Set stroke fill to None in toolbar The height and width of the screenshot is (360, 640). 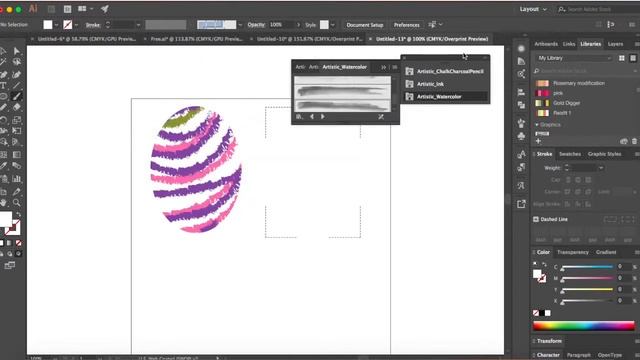(18, 243)
